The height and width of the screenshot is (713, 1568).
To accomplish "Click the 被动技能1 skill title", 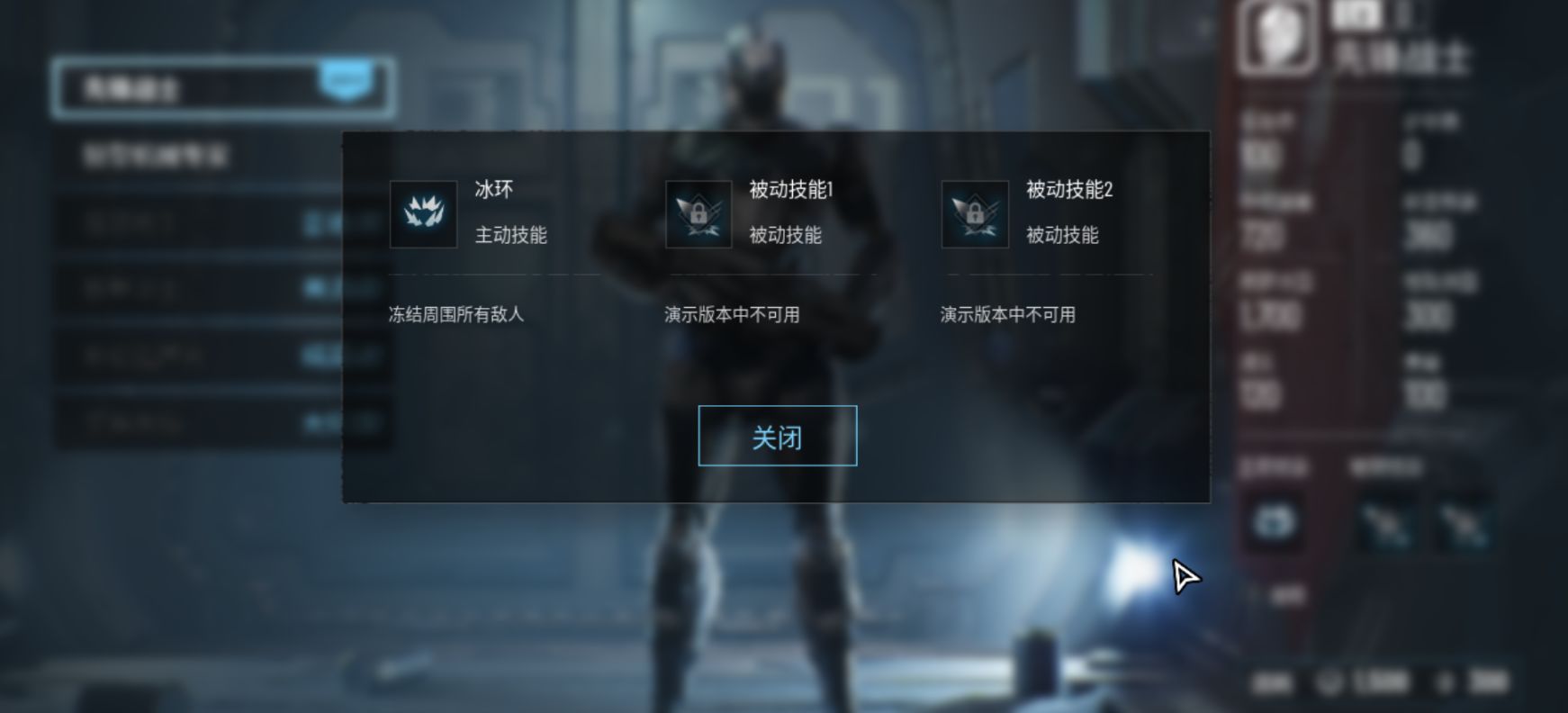I will point(791,189).
